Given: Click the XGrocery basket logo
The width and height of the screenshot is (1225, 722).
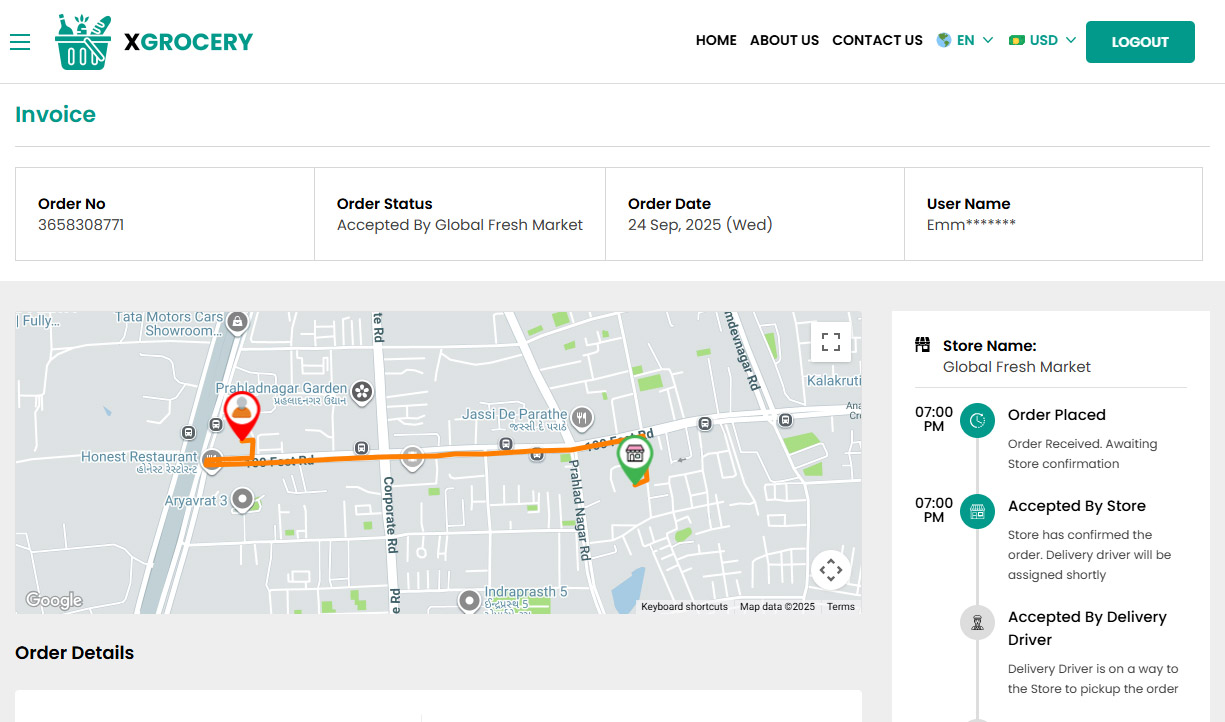Looking at the screenshot, I should point(84,42).
